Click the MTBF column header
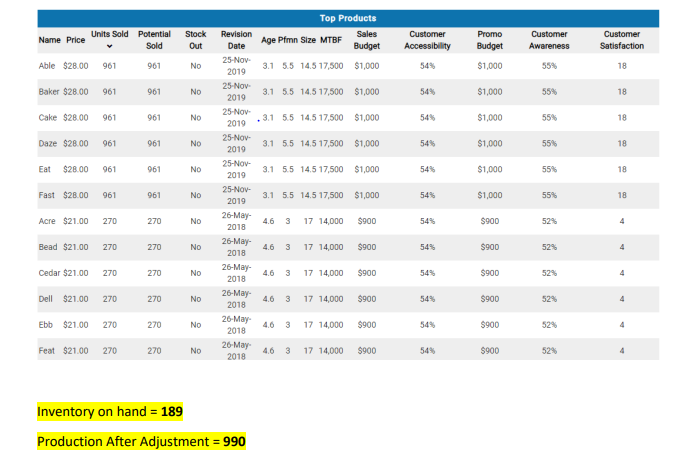 tap(331, 40)
